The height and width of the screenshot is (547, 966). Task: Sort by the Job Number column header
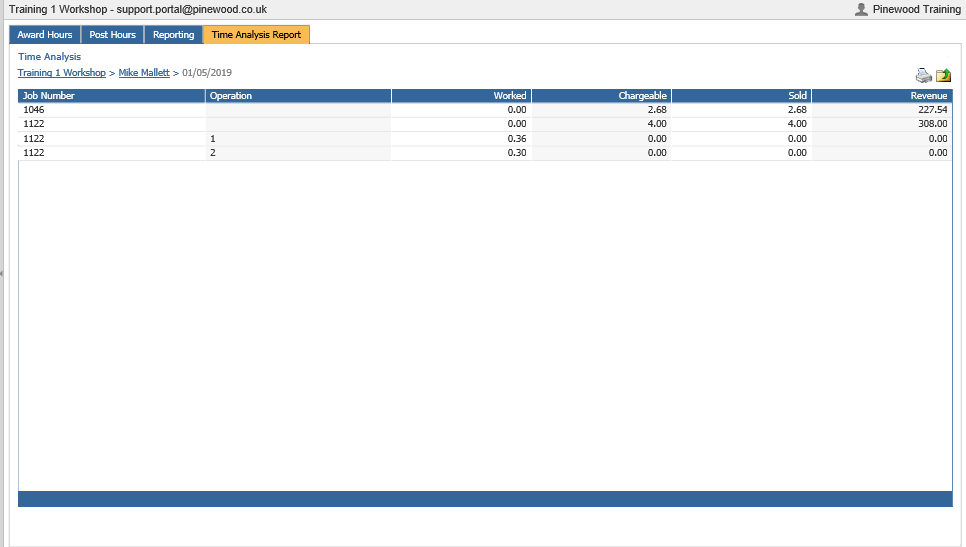coord(49,96)
